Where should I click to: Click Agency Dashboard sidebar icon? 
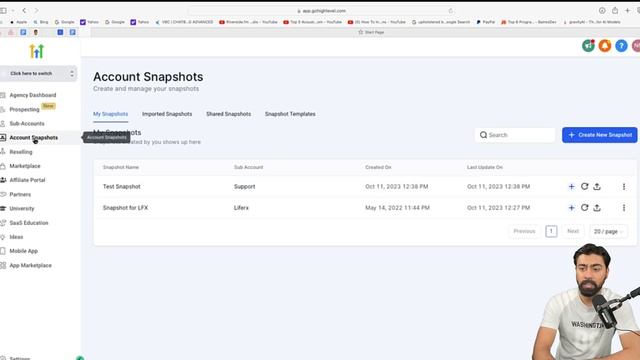(x=3, y=95)
